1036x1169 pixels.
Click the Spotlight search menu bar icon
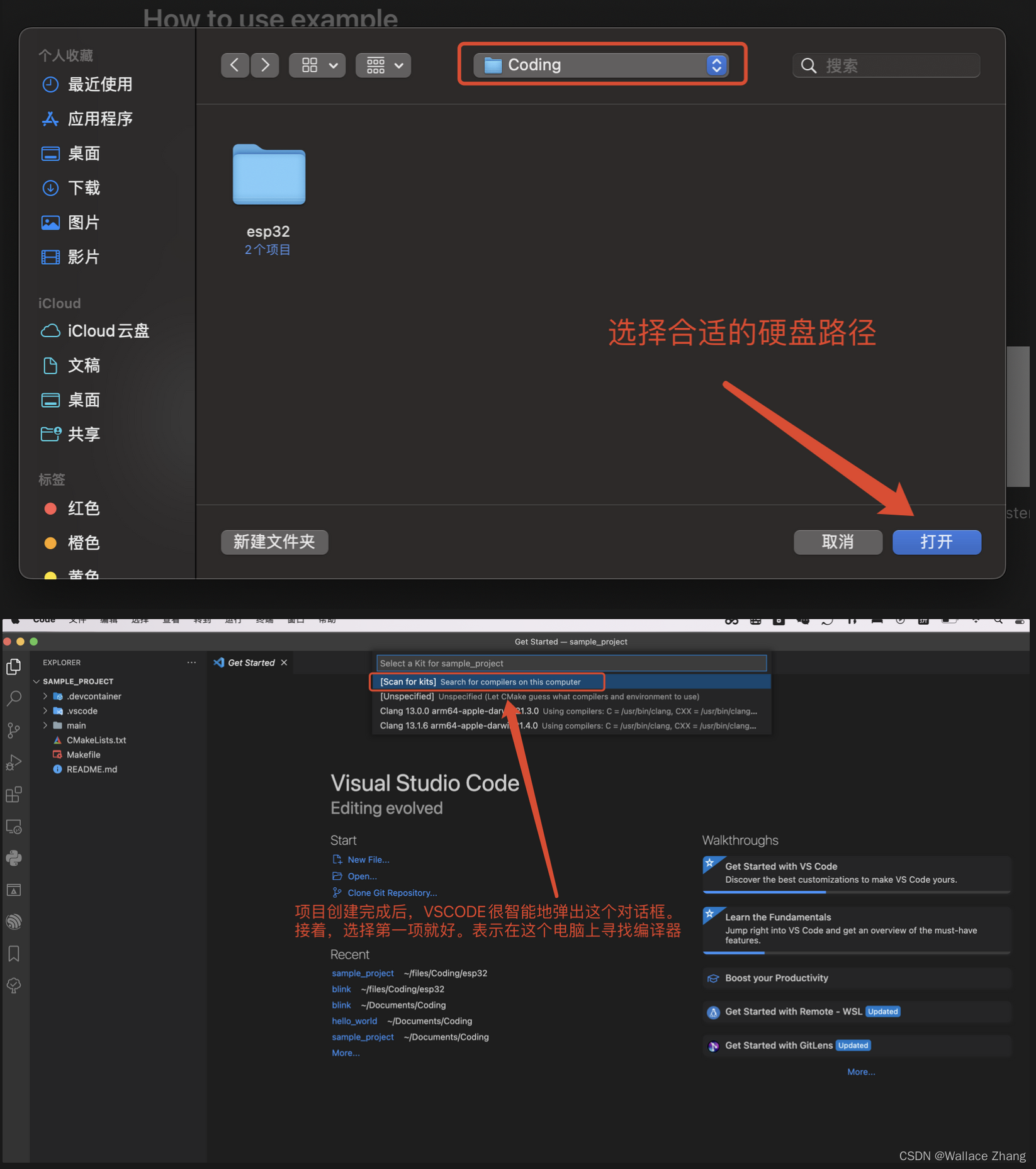pyautogui.click(x=998, y=620)
